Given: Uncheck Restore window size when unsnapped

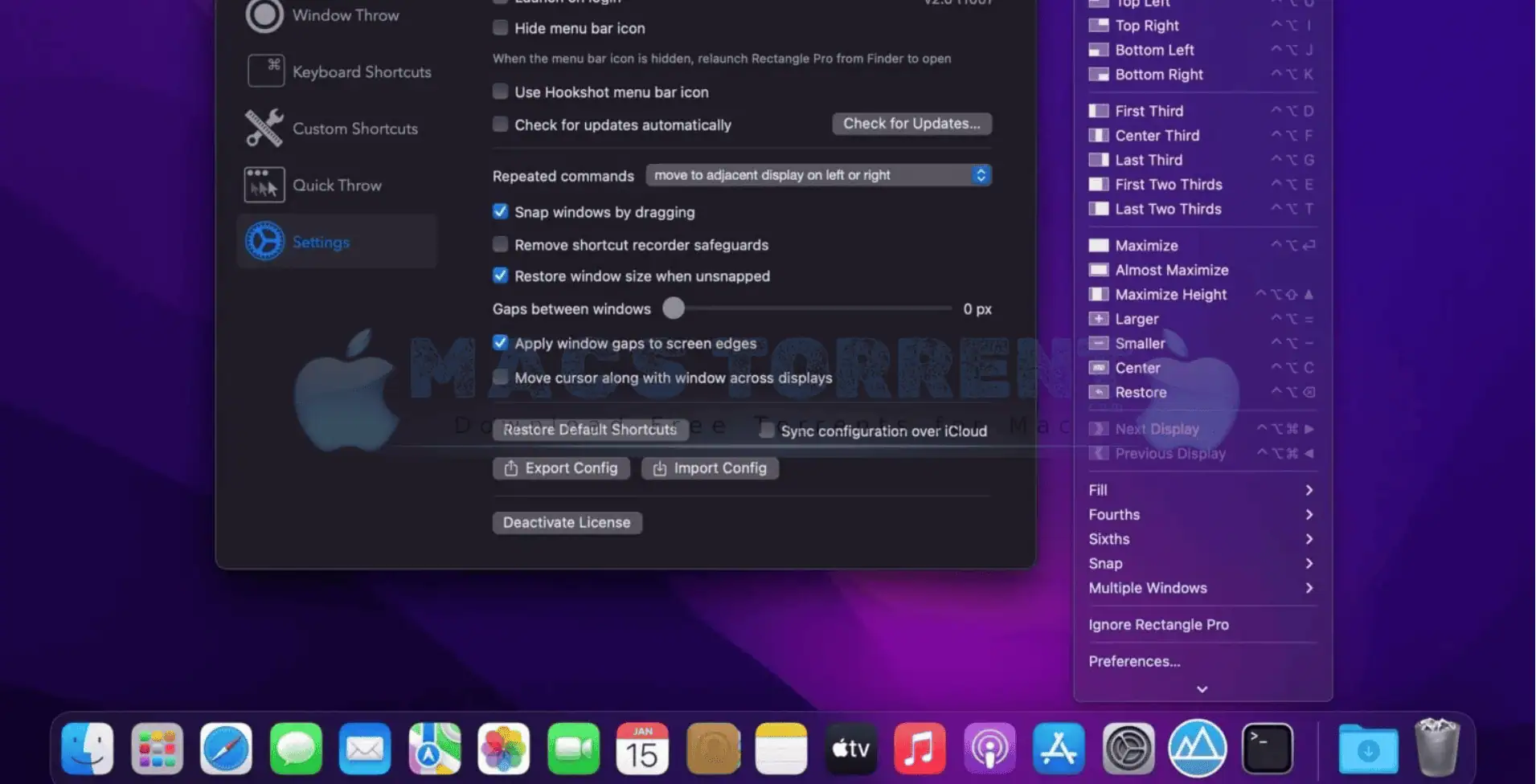Looking at the screenshot, I should point(500,276).
